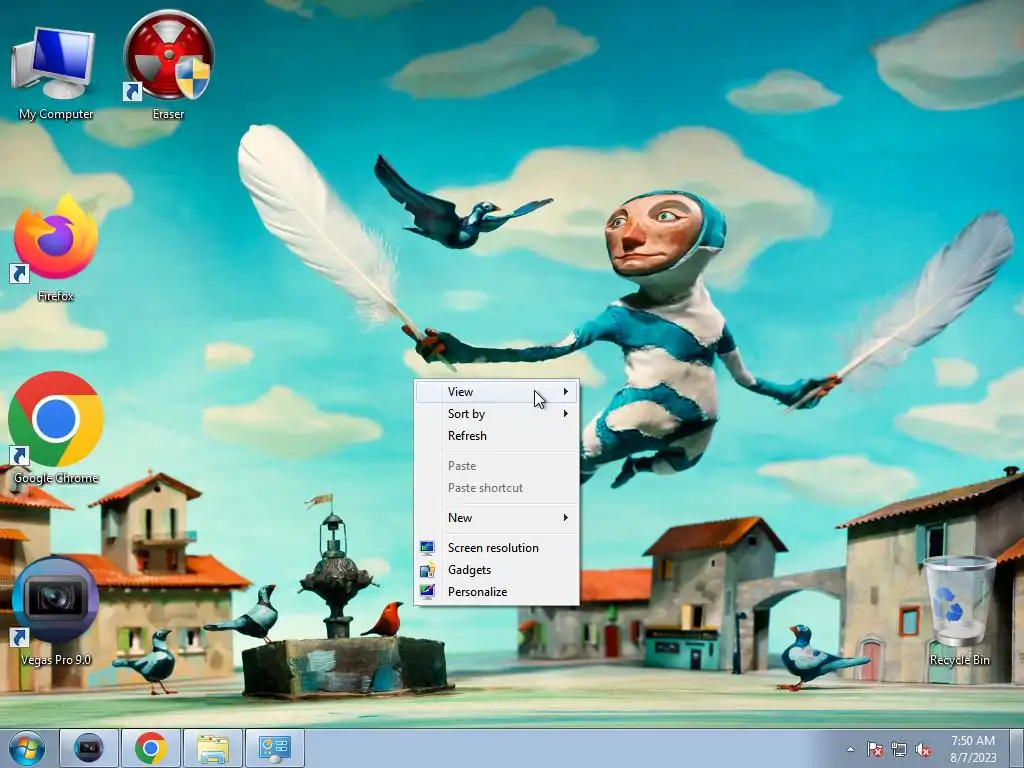Choose Screen resolution in context menu
The width and height of the screenshot is (1024, 768).
(496, 548)
